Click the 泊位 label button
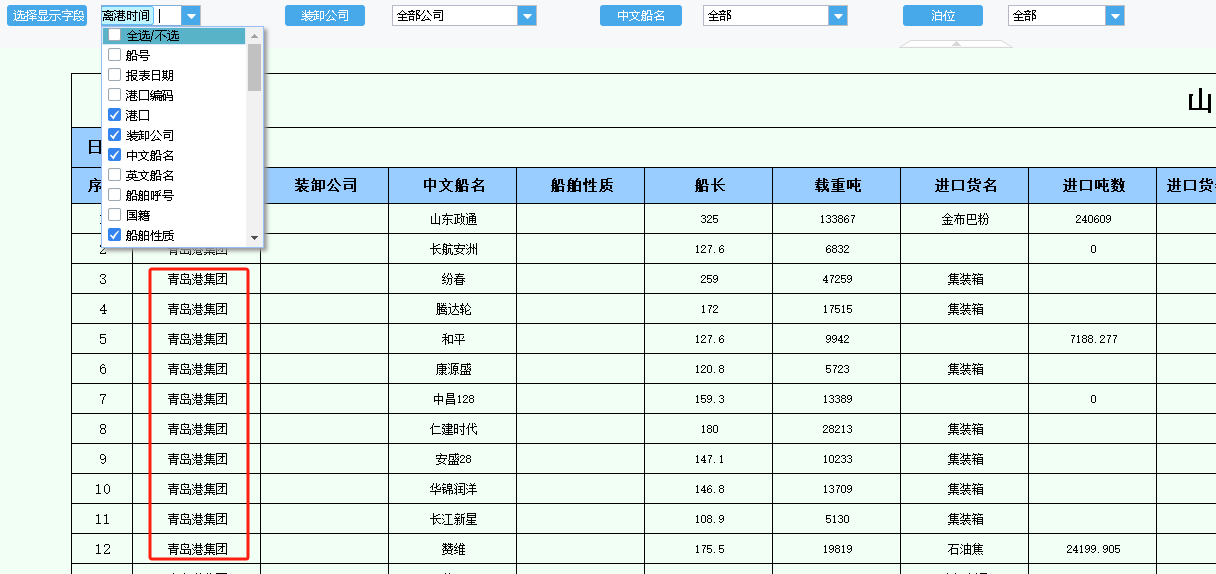The width and height of the screenshot is (1216, 574). pos(943,16)
